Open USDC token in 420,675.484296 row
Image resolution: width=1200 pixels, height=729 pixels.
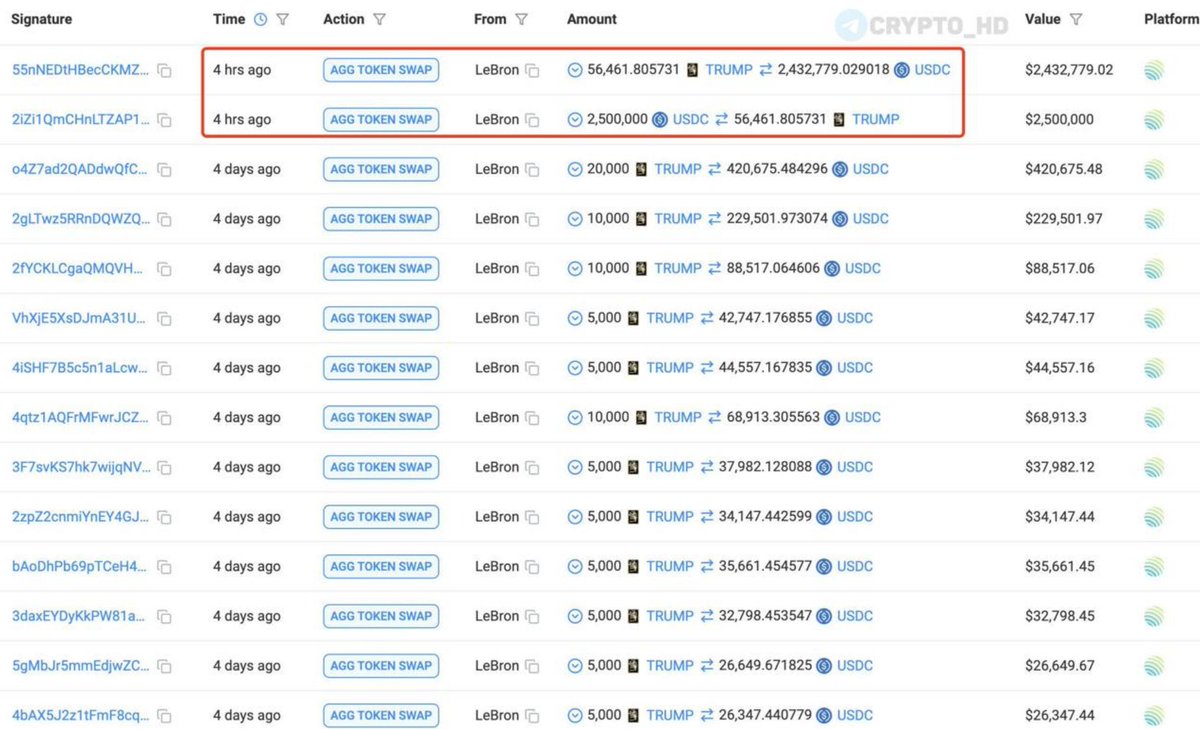pos(870,169)
